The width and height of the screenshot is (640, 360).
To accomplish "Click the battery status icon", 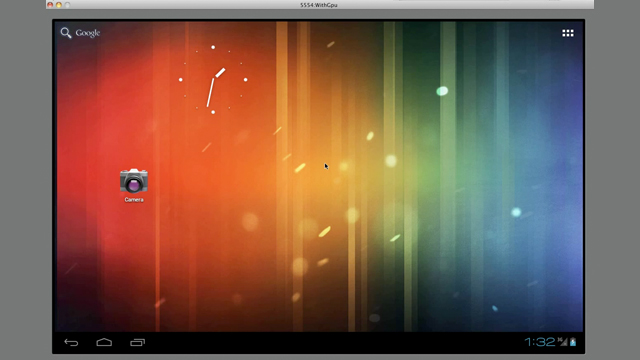I will [573, 342].
